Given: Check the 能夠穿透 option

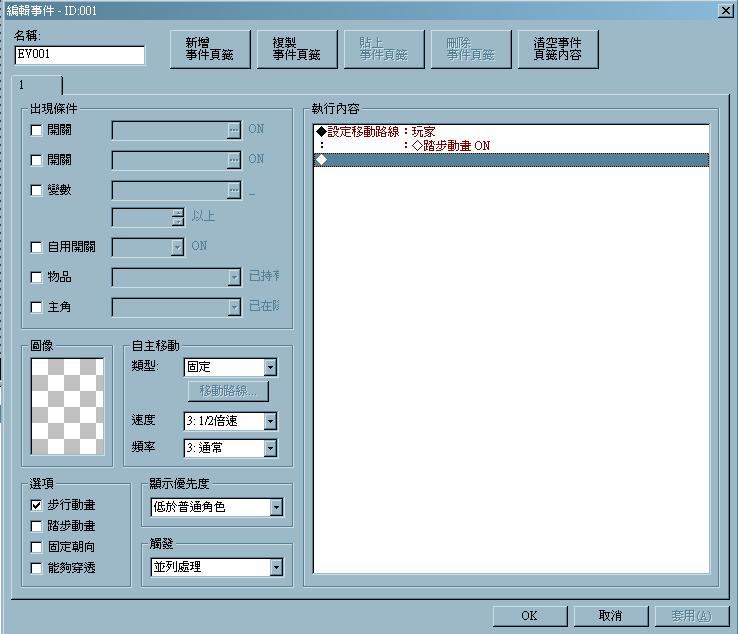Looking at the screenshot, I should coord(36,568).
